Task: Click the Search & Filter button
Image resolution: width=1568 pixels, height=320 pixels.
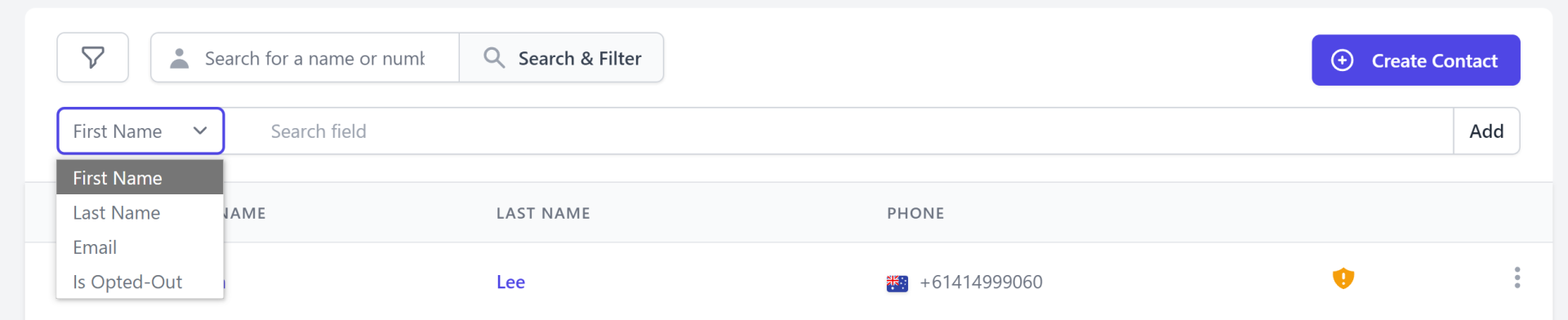Action: [562, 58]
